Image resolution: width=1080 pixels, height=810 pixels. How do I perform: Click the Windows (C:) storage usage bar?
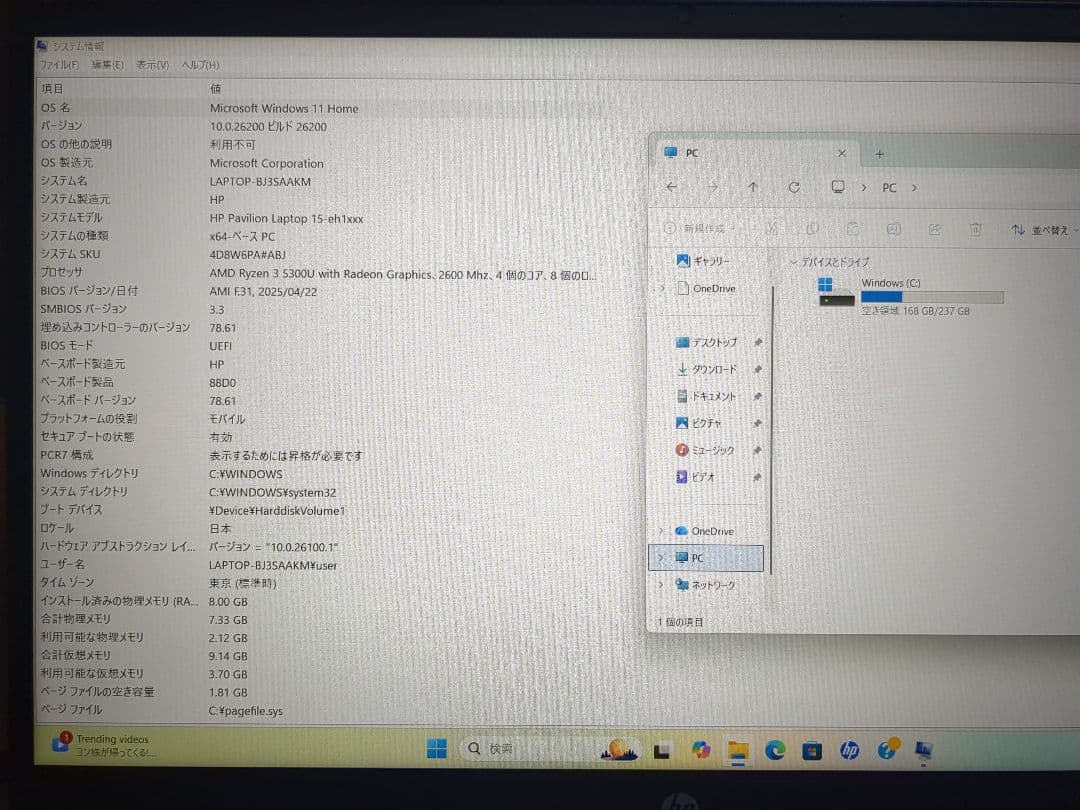[x=932, y=296]
